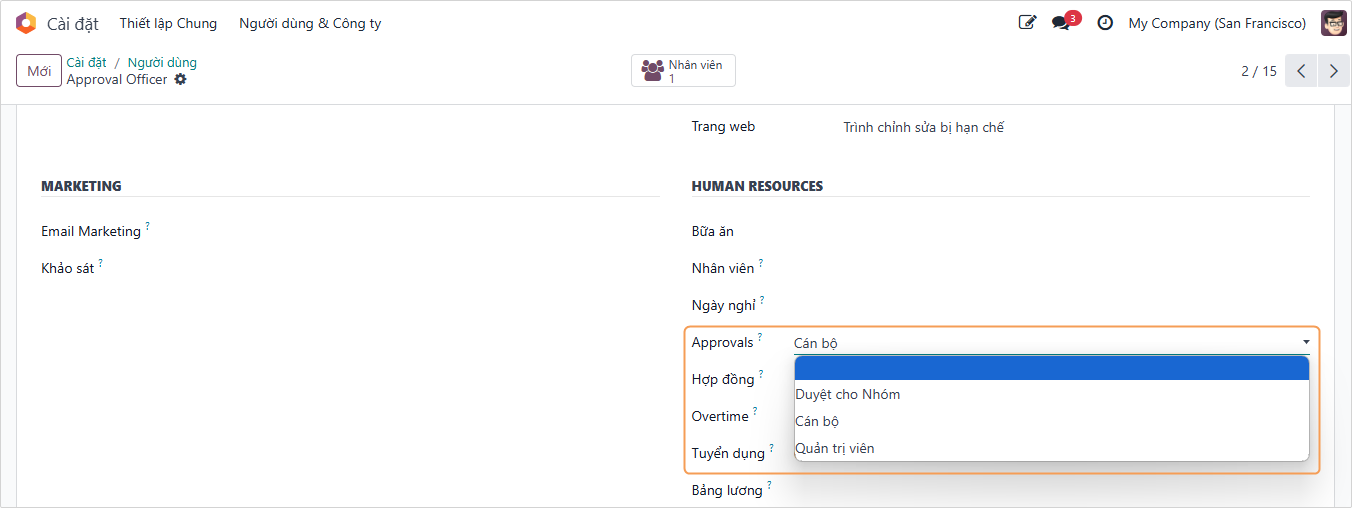Go to previous user record arrow
This screenshot has height=508, width=1352.
click(x=1301, y=71)
